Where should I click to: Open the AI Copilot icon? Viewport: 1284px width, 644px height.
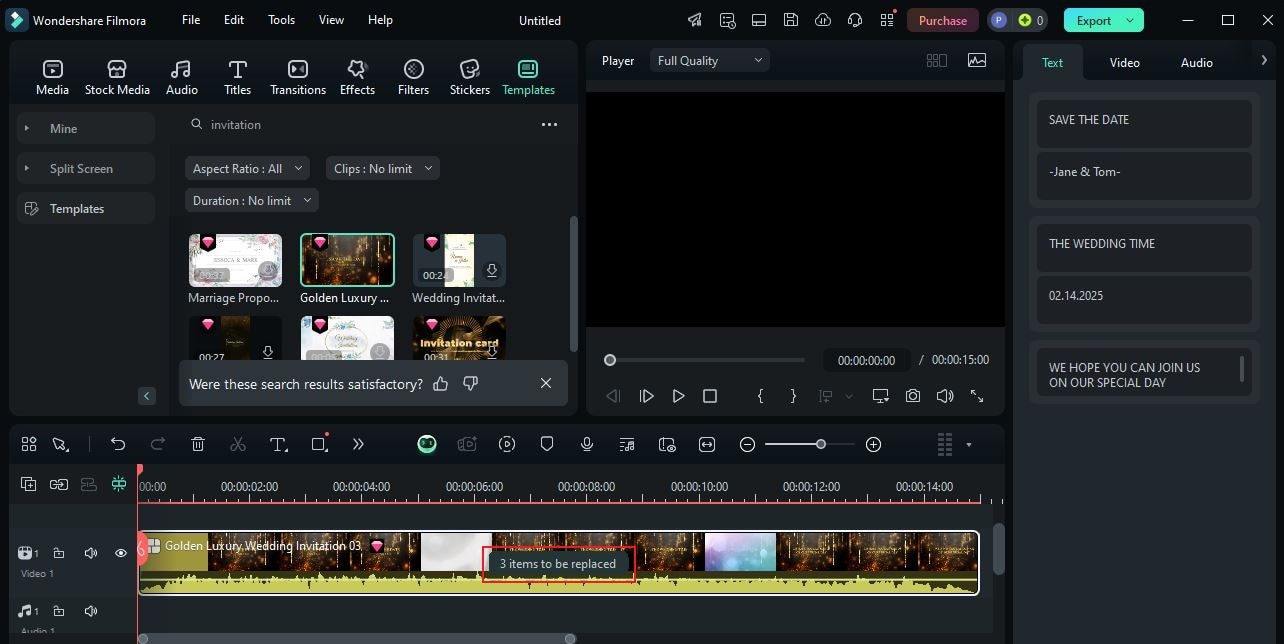pos(427,444)
